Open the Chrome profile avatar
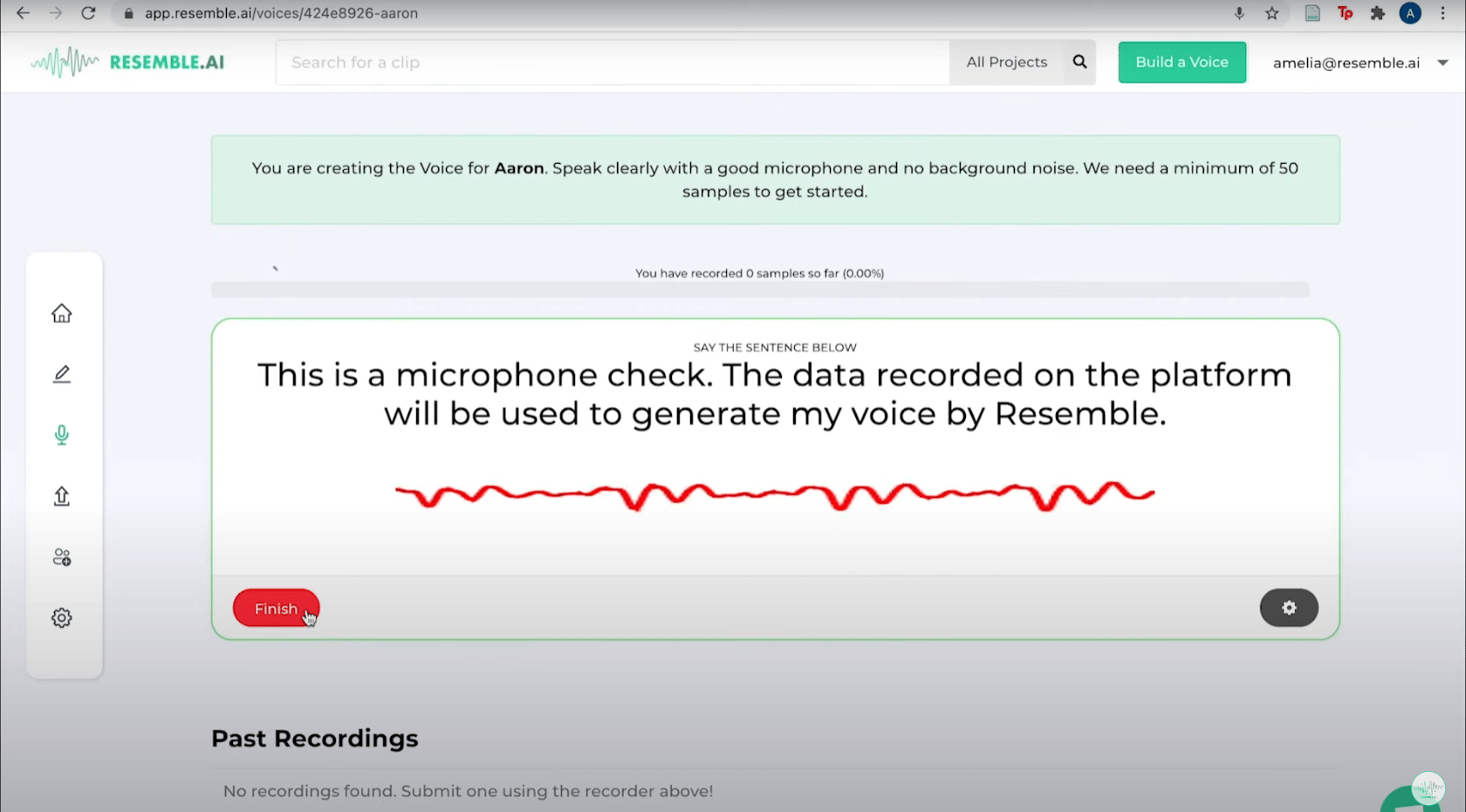 [x=1410, y=13]
